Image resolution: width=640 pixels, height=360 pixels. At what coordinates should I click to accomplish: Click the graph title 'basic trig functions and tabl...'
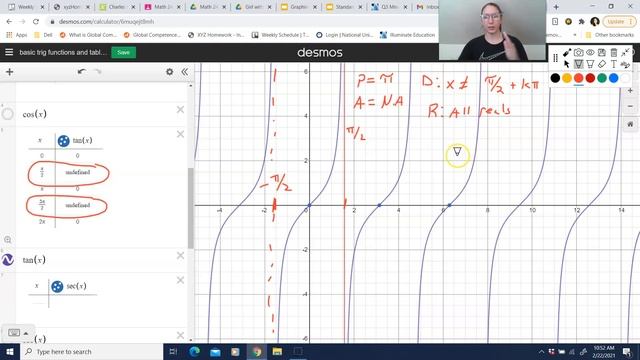click(63, 52)
